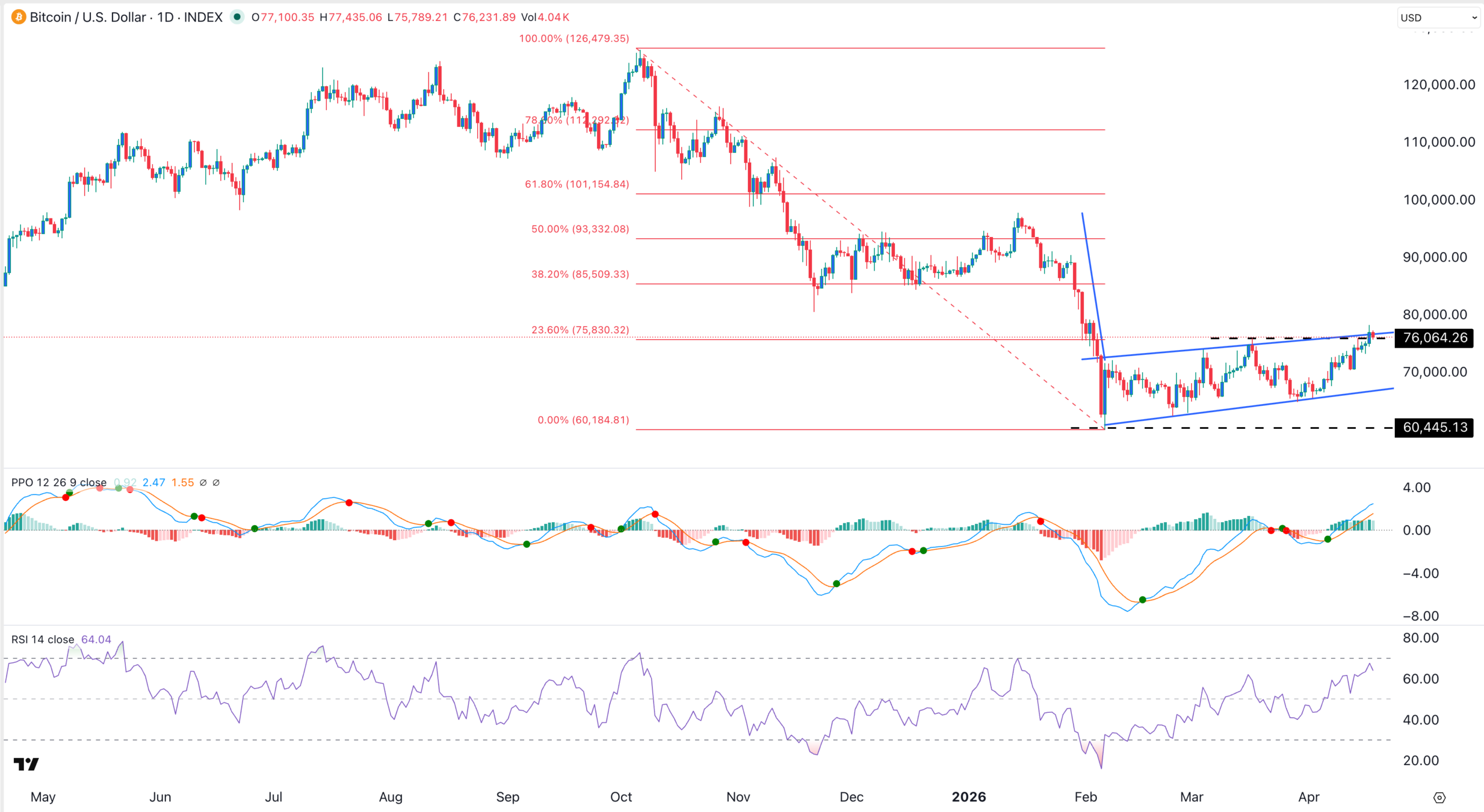Click the close price C76,231.89 readout
The height and width of the screenshot is (812, 1484).
[x=484, y=17]
